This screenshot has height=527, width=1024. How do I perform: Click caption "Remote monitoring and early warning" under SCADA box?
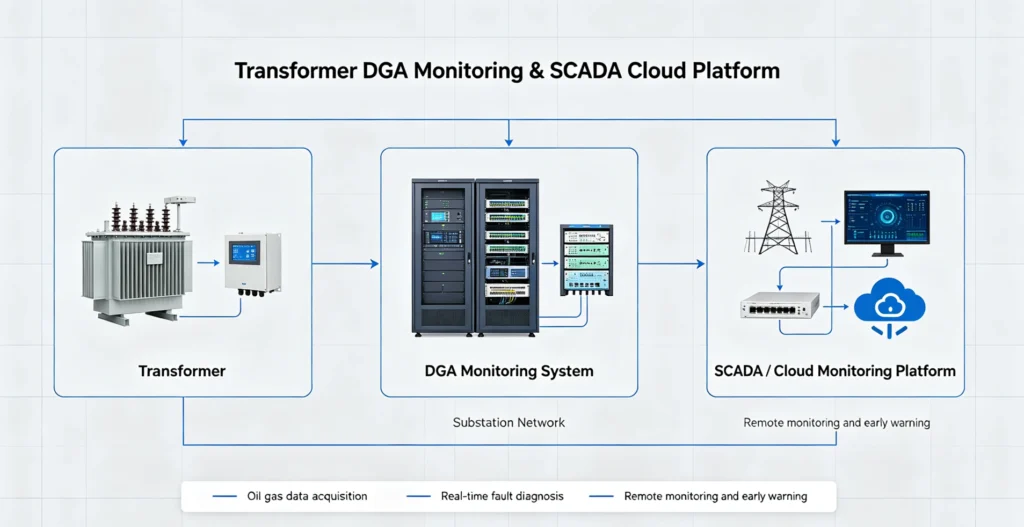[837, 423]
